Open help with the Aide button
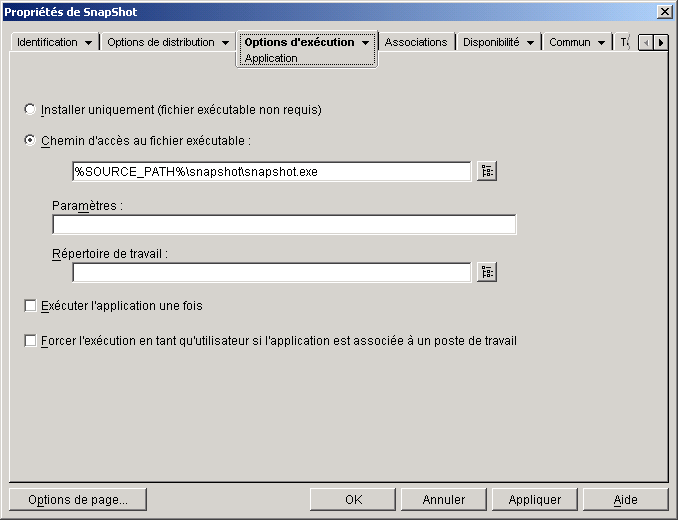The width and height of the screenshot is (678, 520). tap(626, 500)
